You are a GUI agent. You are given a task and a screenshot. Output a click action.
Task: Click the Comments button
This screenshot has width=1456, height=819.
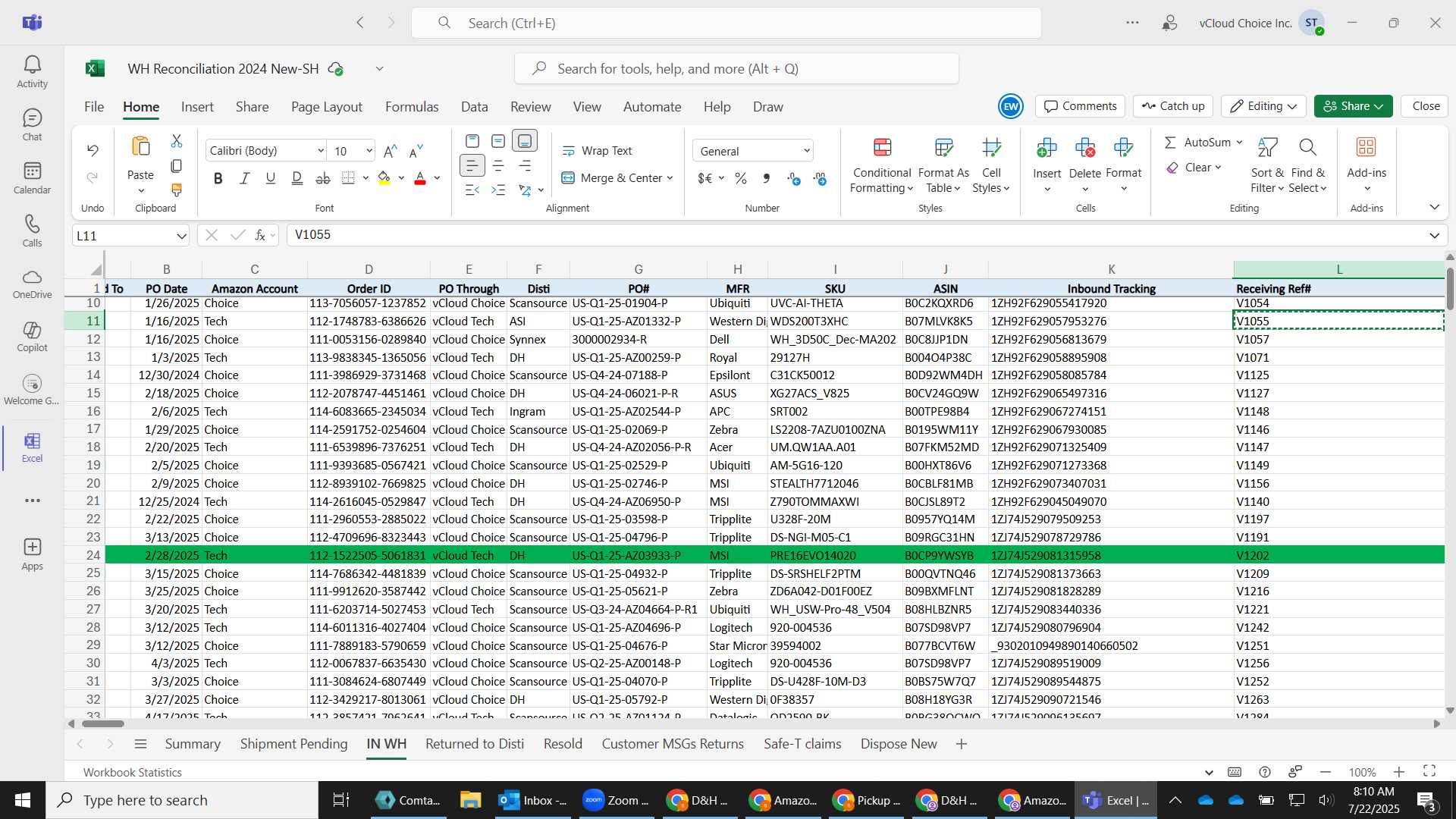pyautogui.click(x=1081, y=106)
